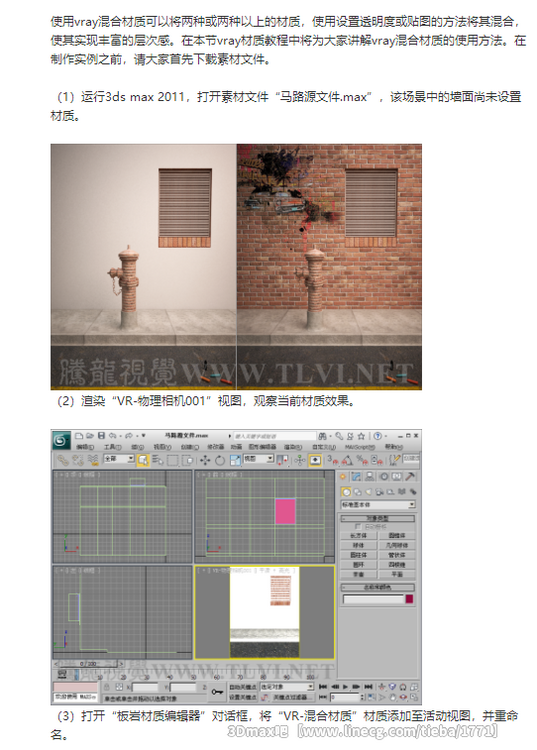Switch to the Utilities hammer tab
Viewport: 537px width, 750px height.
click(x=410, y=476)
